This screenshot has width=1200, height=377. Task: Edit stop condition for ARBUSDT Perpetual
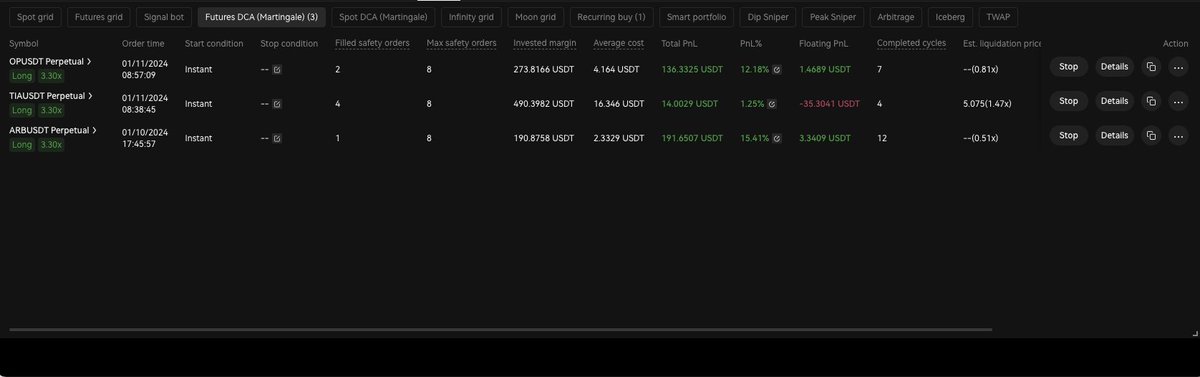[277, 137]
